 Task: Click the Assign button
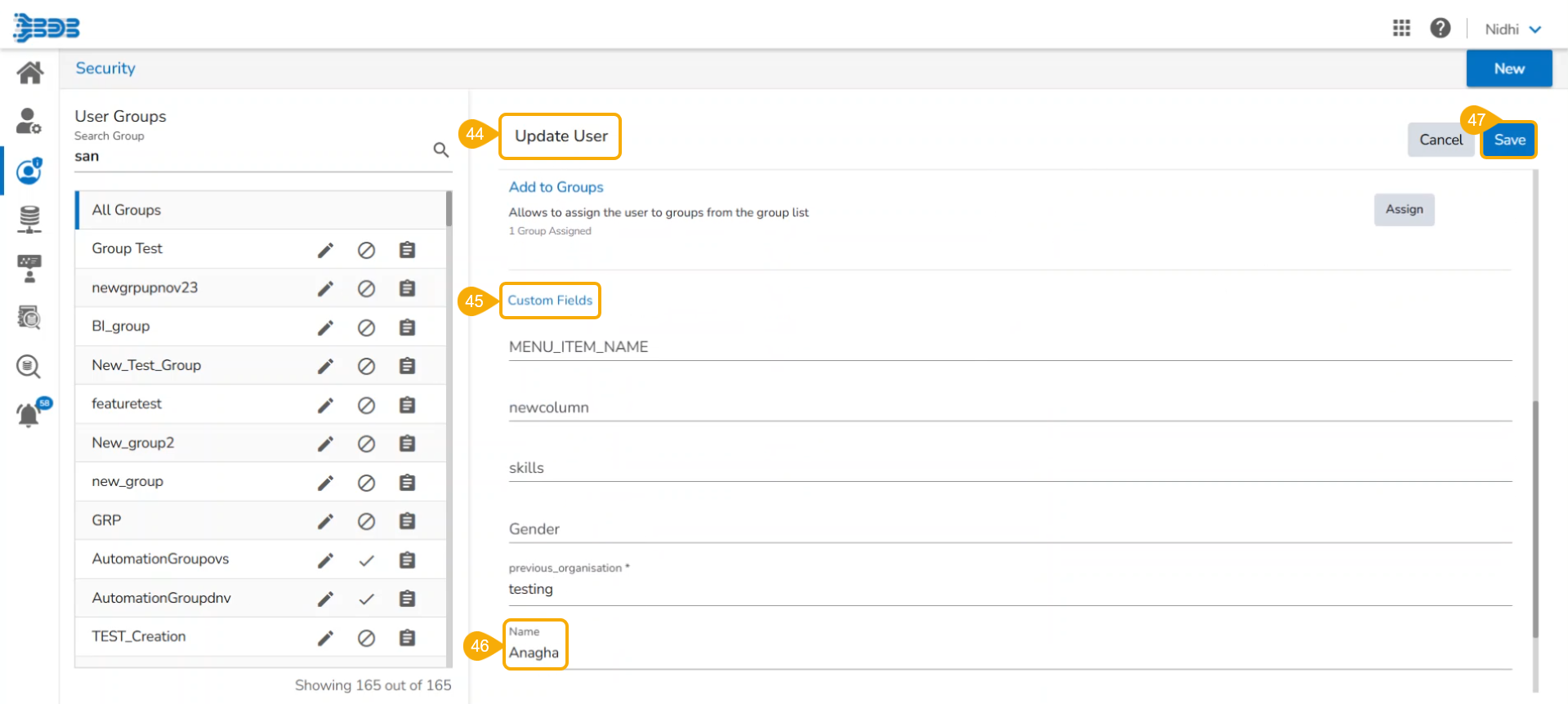point(1404,210)
